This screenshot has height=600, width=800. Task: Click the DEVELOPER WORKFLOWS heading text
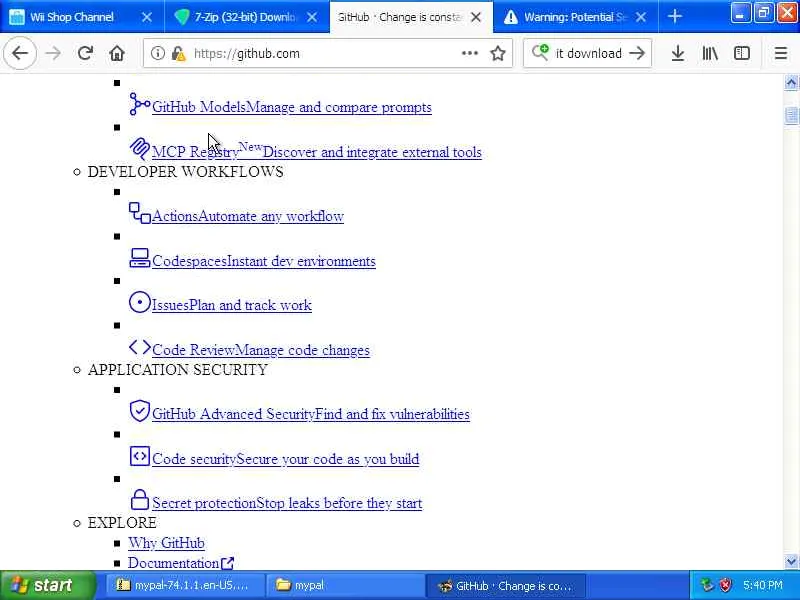pos(185,172)
